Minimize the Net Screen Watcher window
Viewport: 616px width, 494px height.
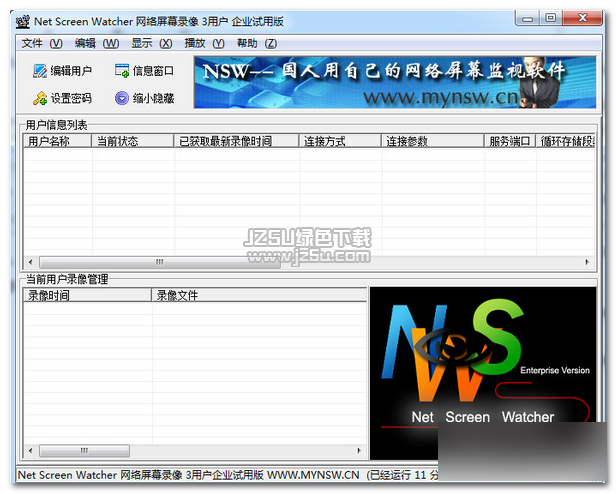pyautogui.click(x=528, y=18)
